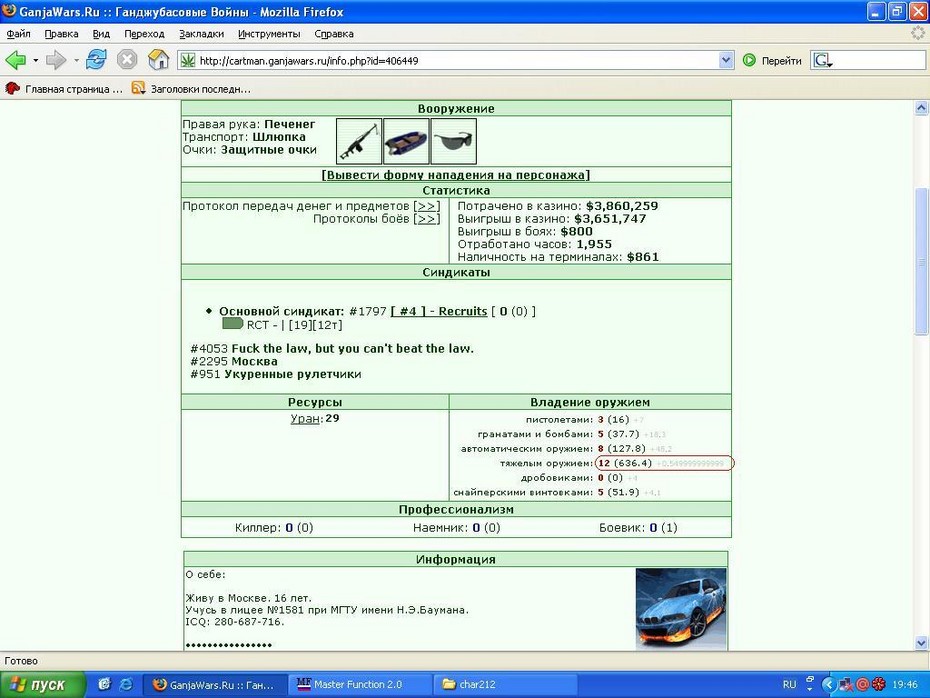Select the Выигрыш в казино $3,651,747 value
The width and height of the screenshot is (930, 698).
coord(610,219)
